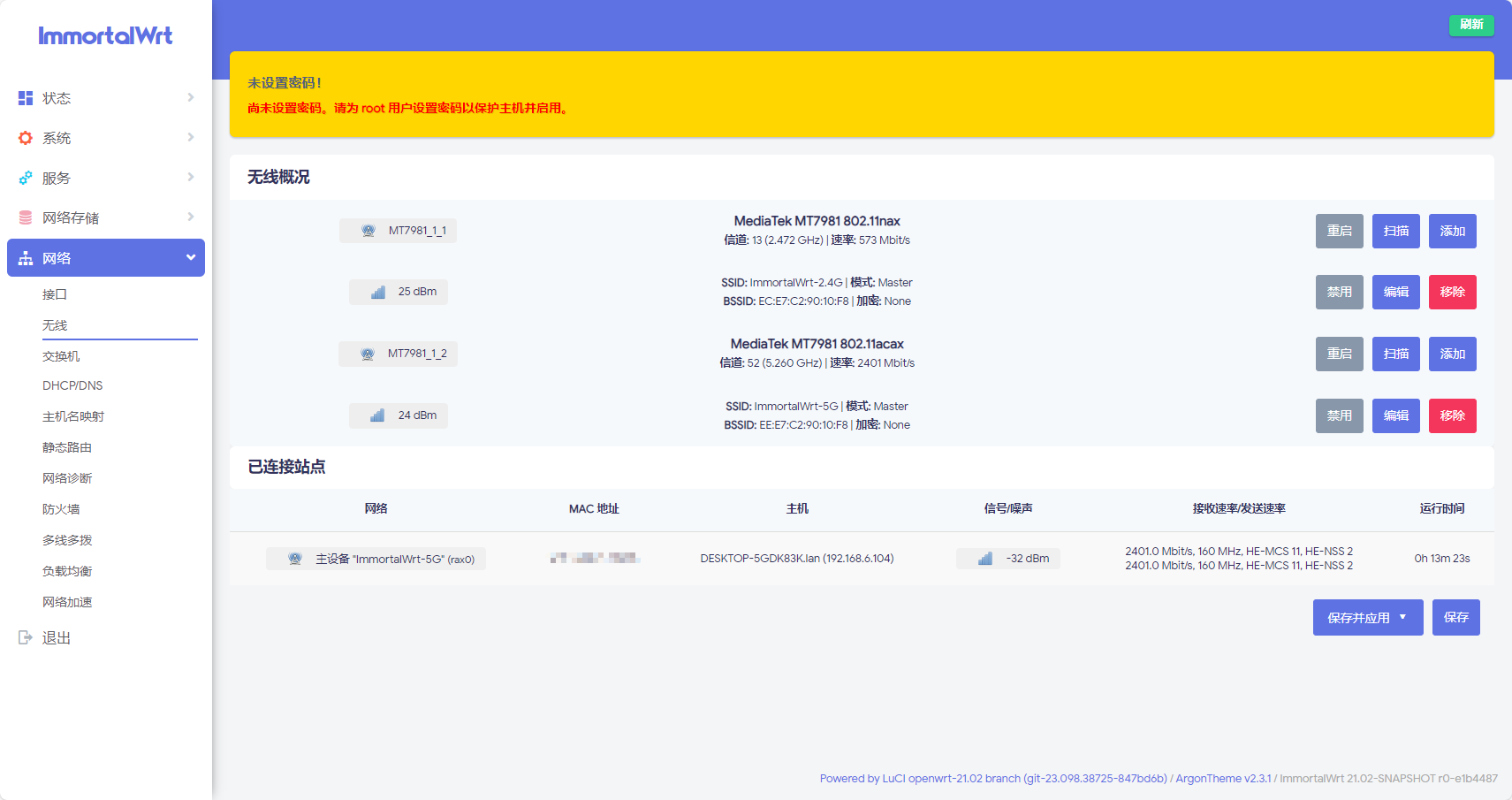Open the Save & Apply dropdown arrow
The width and height of the screenshot is (1512, 800).
tap(1403, 617)
